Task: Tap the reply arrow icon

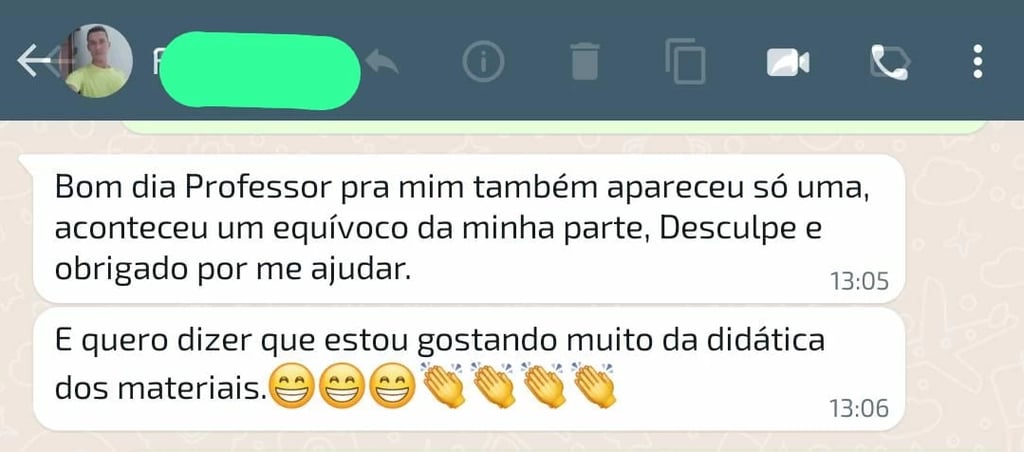Action: click(x=381, y=61)
